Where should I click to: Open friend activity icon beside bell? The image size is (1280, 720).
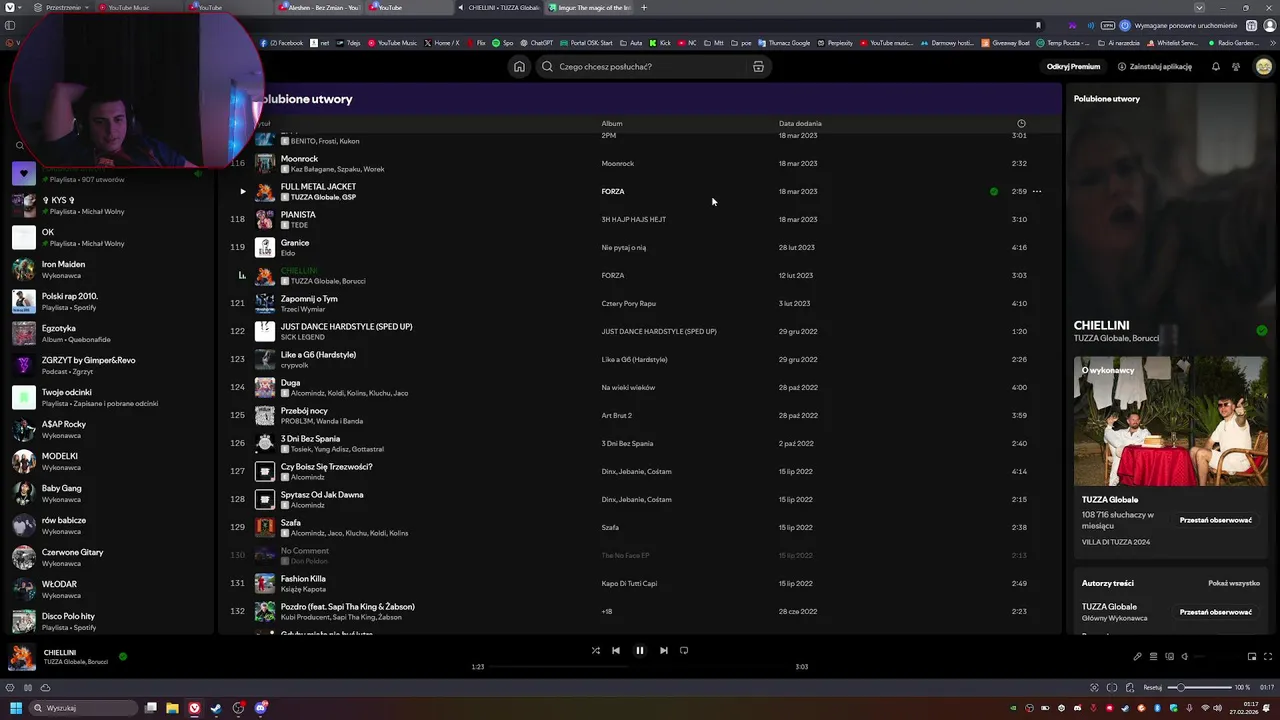(1236, 67)
